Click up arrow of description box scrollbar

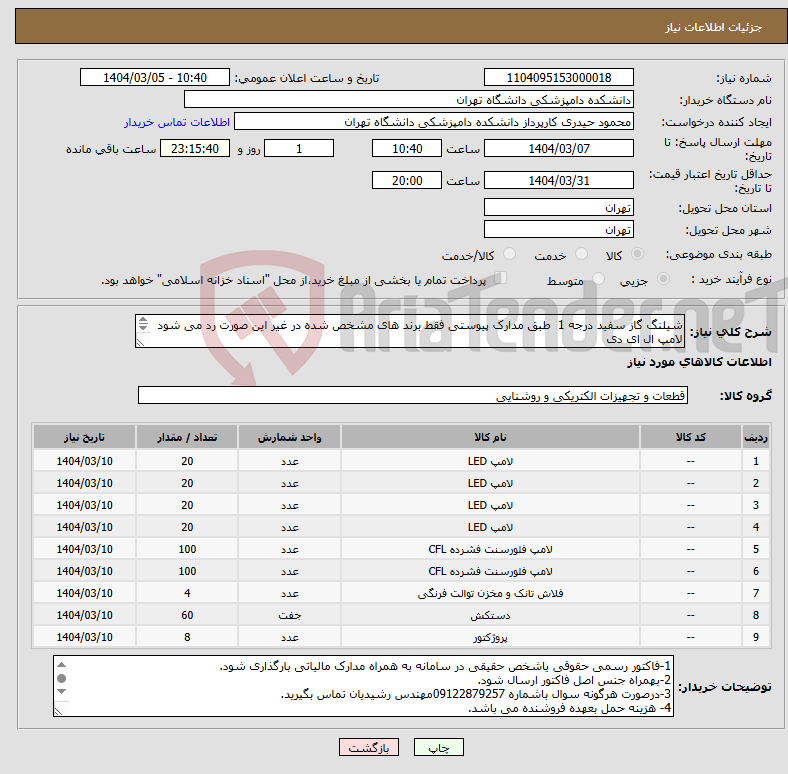143,320
